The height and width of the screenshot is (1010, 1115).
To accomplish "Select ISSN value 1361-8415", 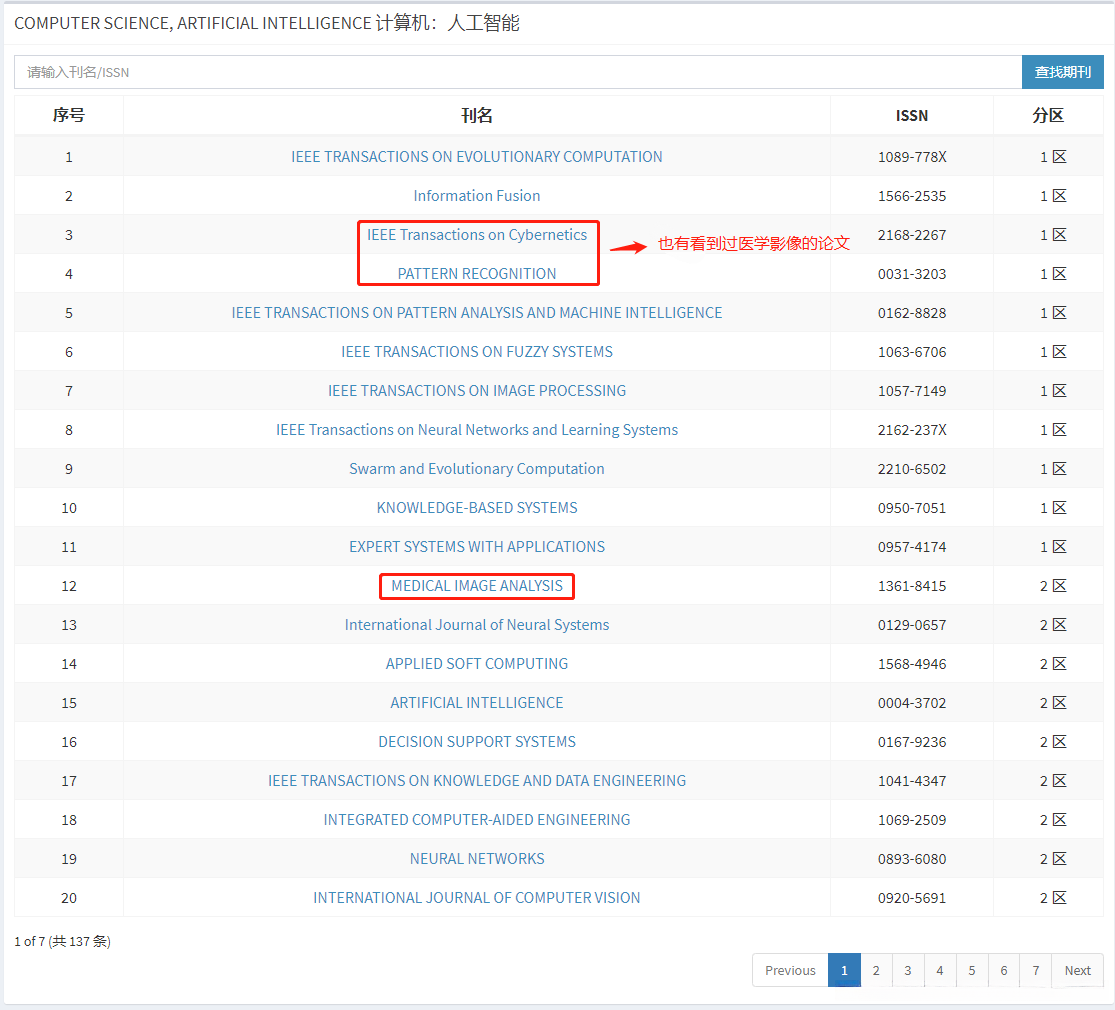I will pos(912,585).
